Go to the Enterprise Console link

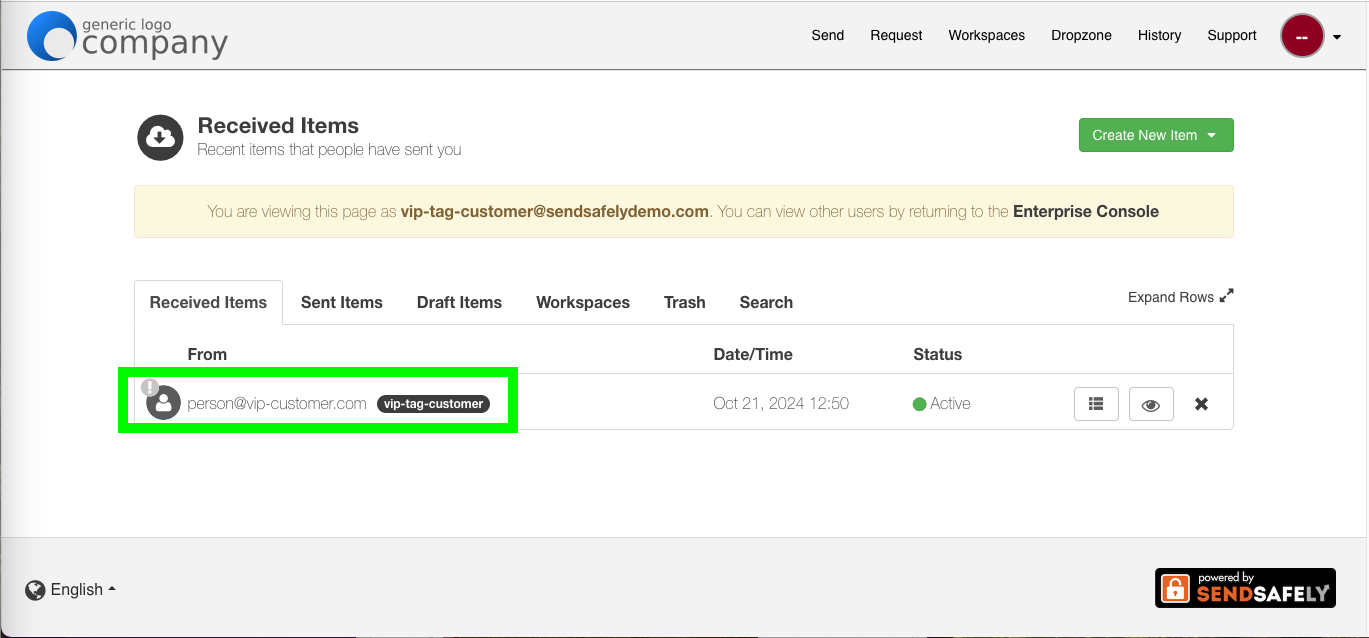click(x=1086, y=211)
